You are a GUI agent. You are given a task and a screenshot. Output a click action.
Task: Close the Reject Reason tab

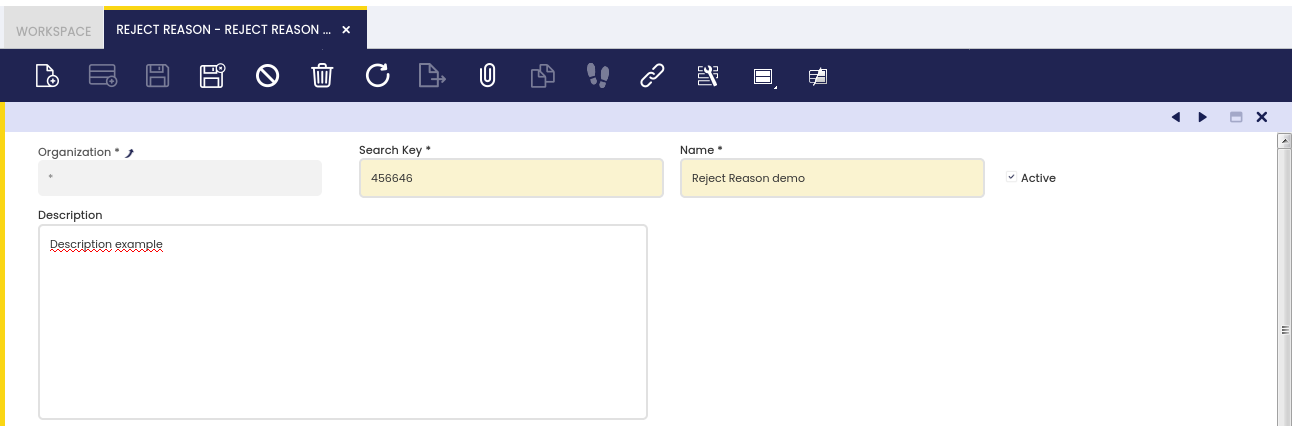click(346, 30)
